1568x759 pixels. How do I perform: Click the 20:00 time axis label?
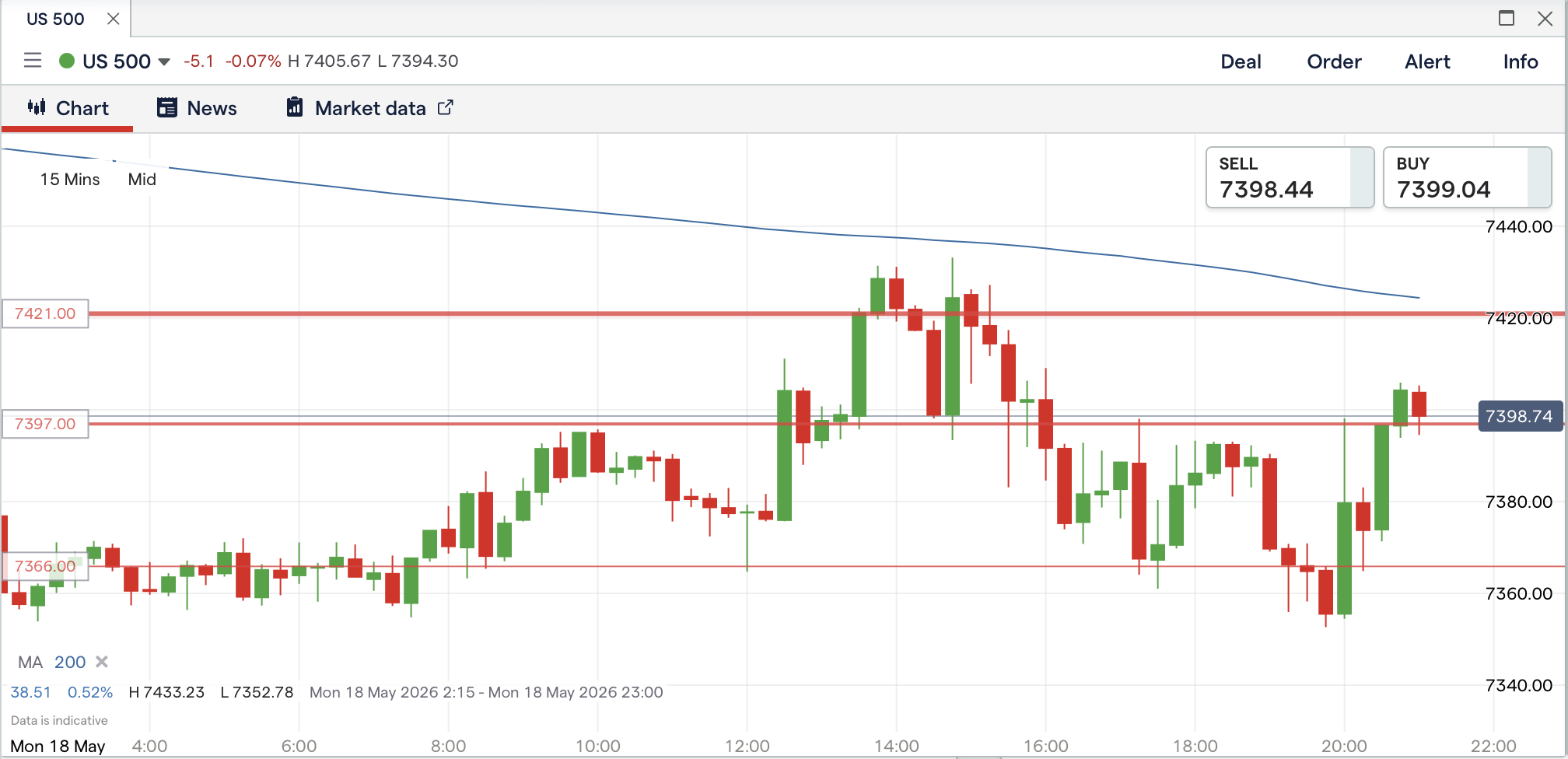point(1344,747)
